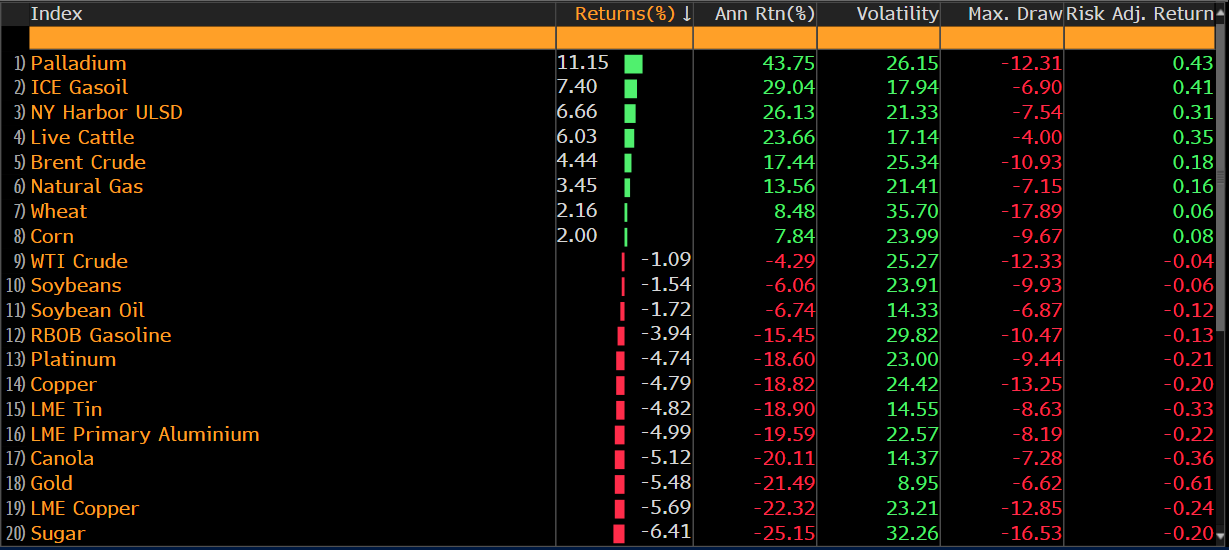Image resolution: width=1229 pixels, height=550 pixels.
Task: Click Sugar's red return bar
Action: pos(618,533)
